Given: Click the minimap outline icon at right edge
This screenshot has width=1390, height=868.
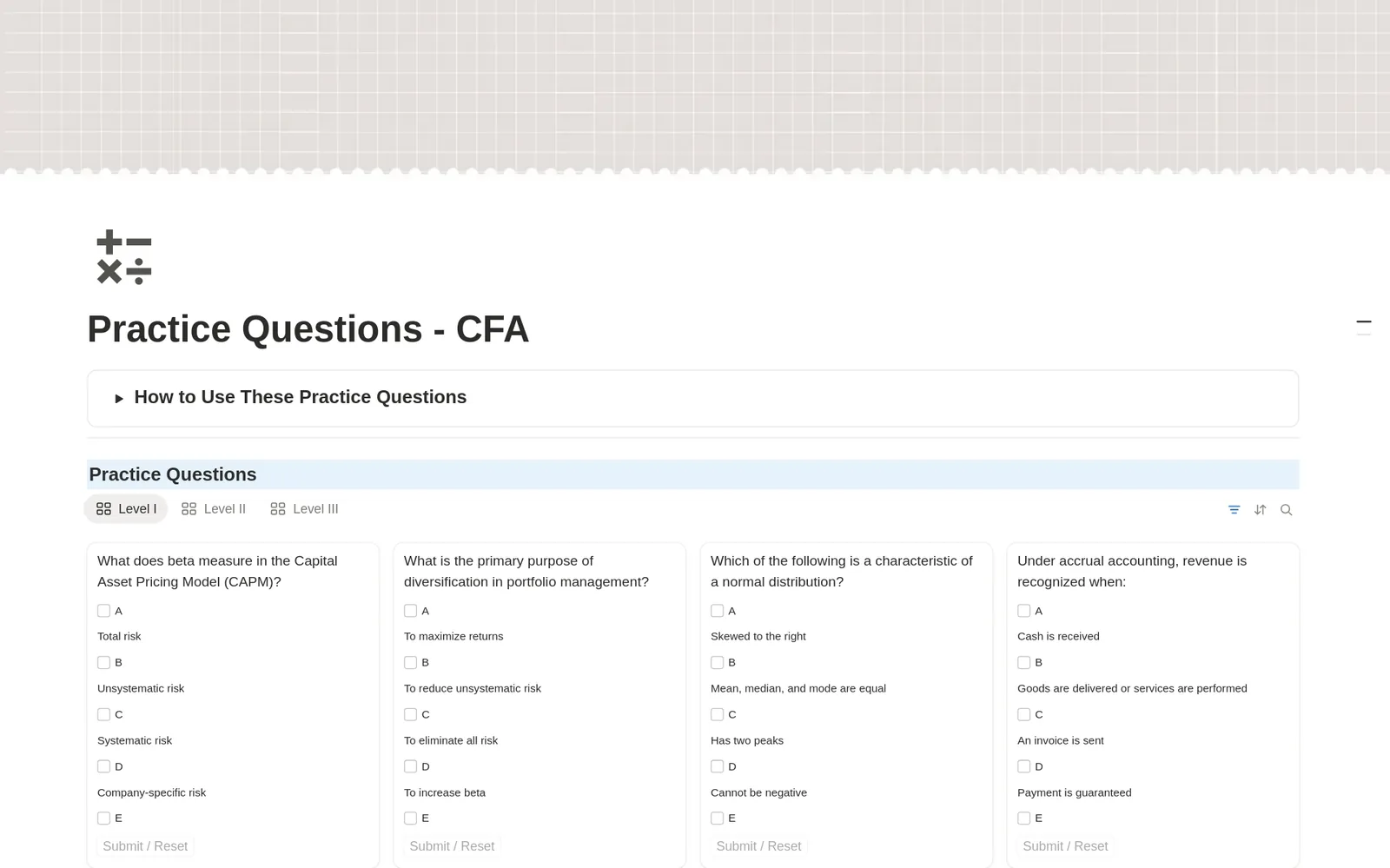Looking at the screenshot, I should coord(1364,328).
